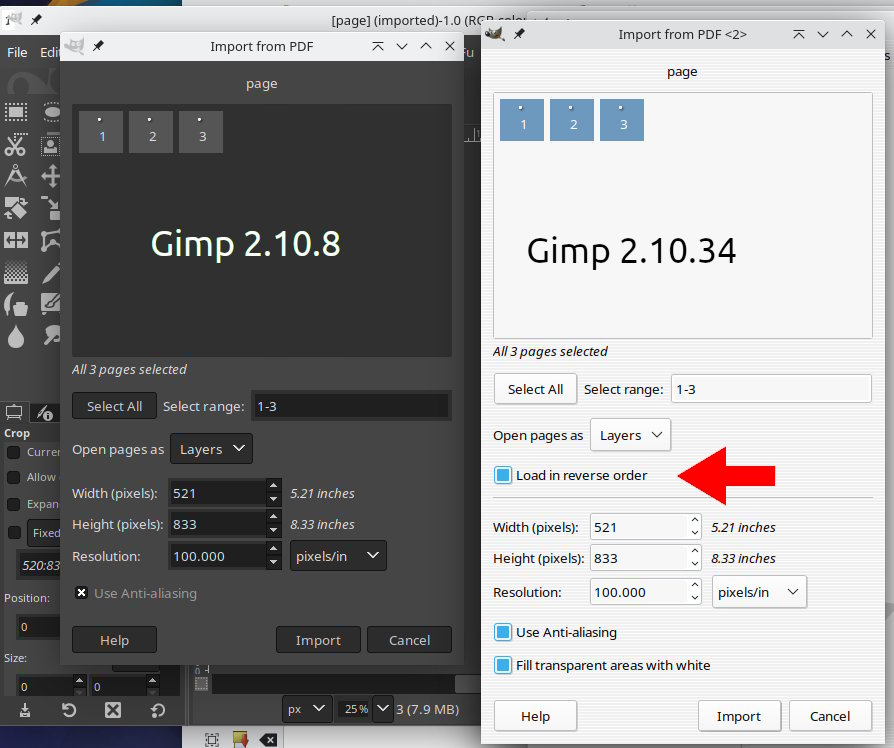Select the Blur/Sharpen droplet tool
The image size is (894, 748).
(15, 336)
